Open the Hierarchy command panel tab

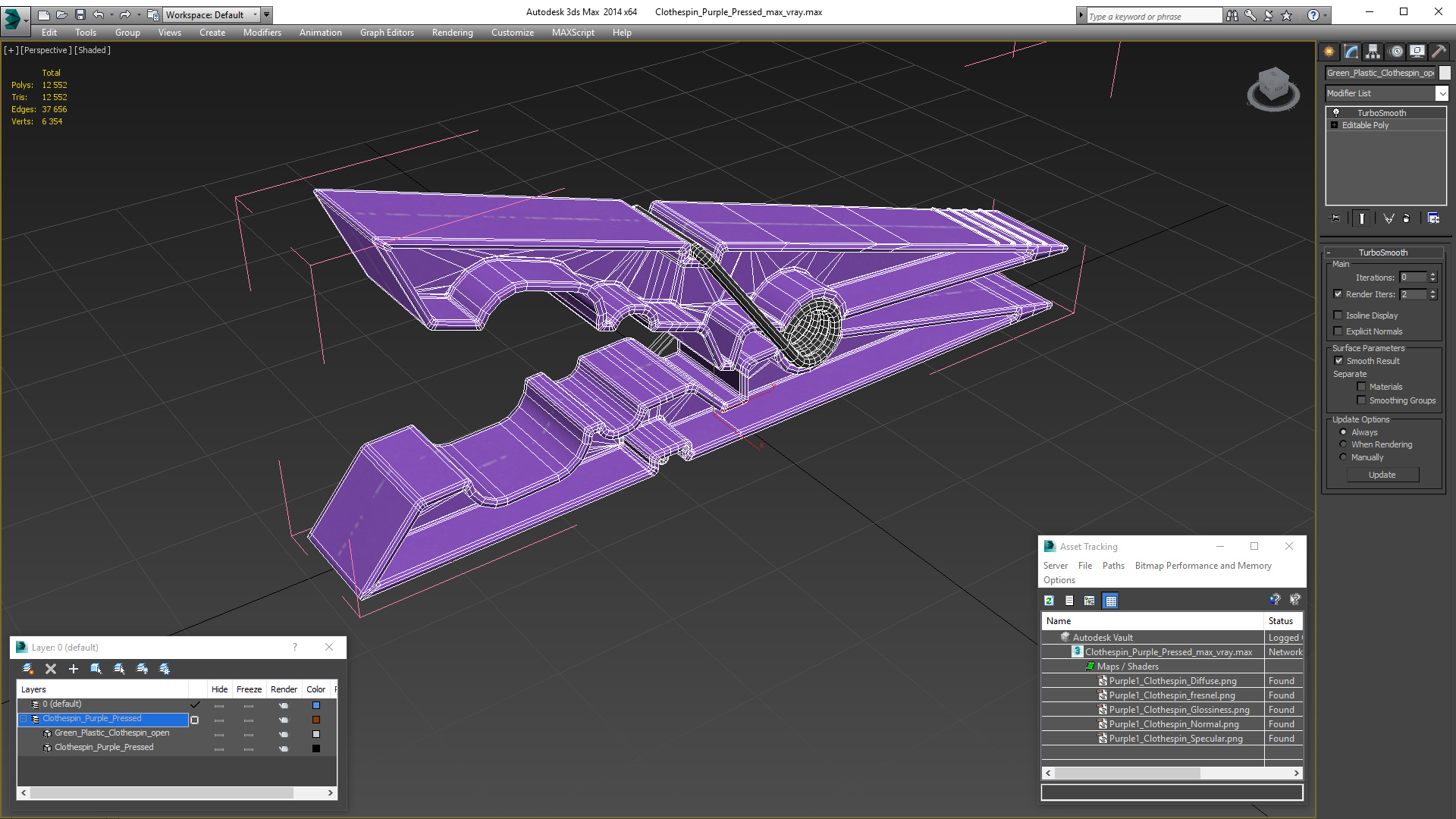coord(1373,52)
